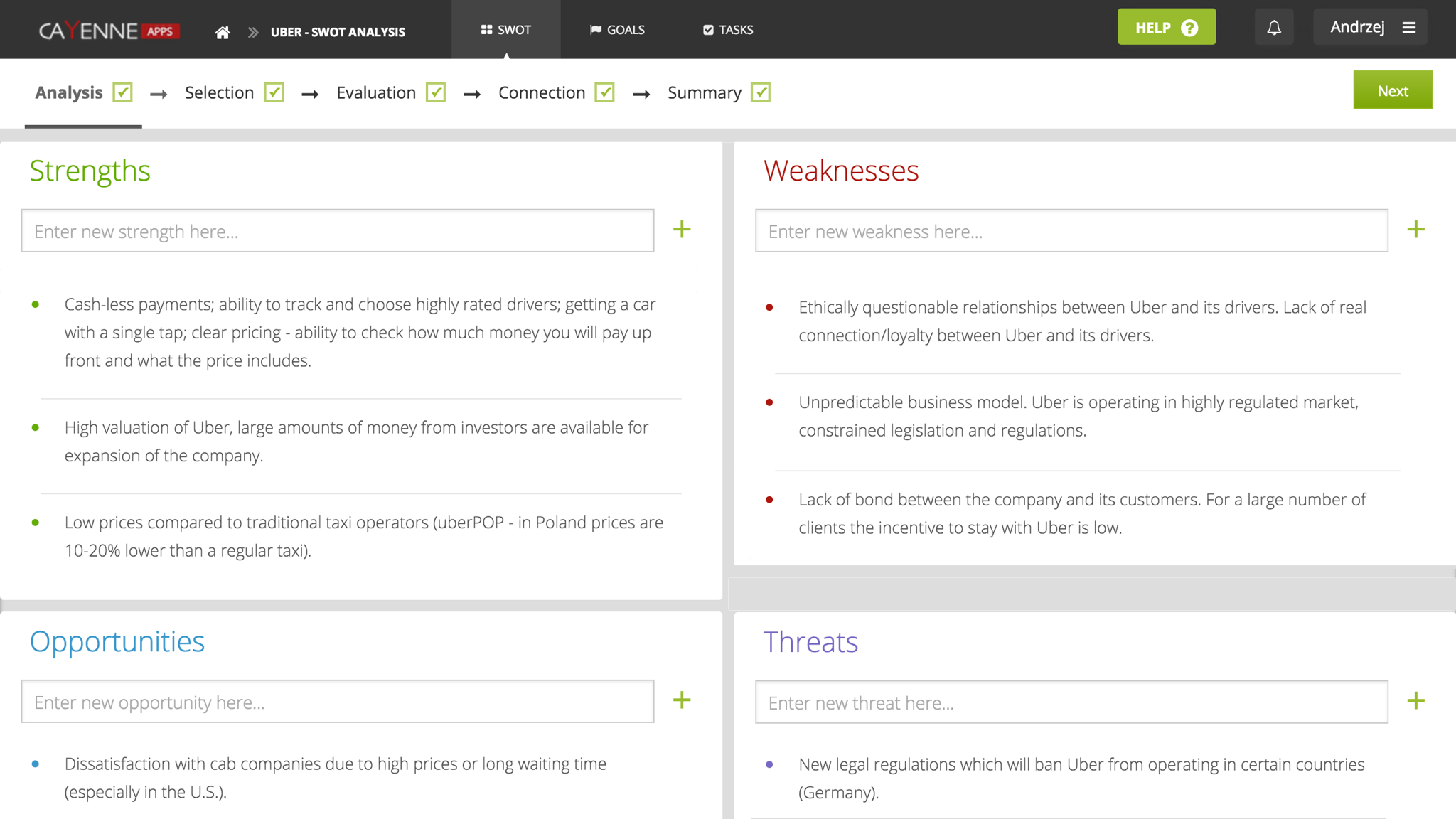Select the Selection step

click(x=219, y=92)
